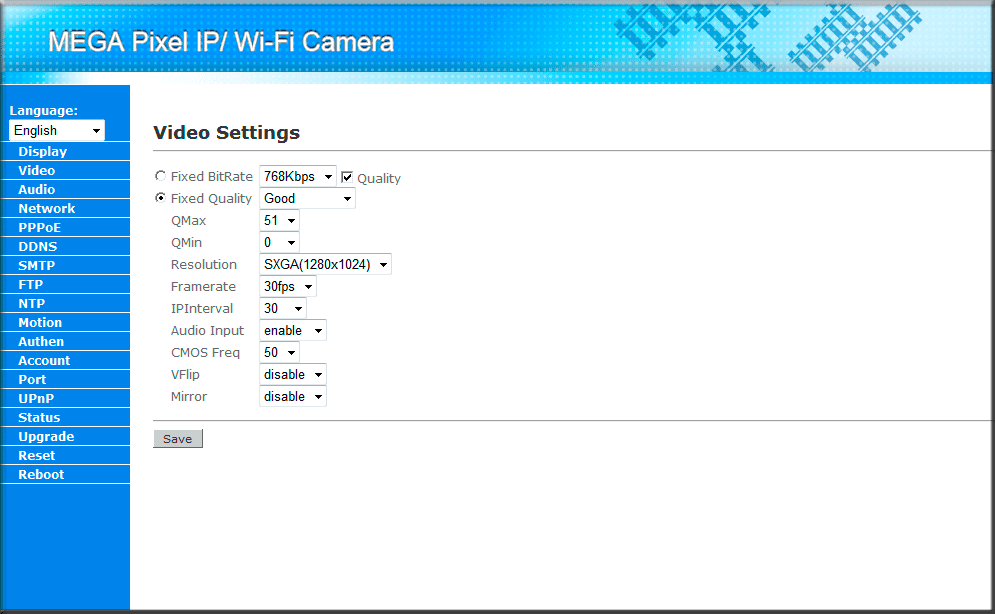
Task: View the Status page
Action: 65,417
